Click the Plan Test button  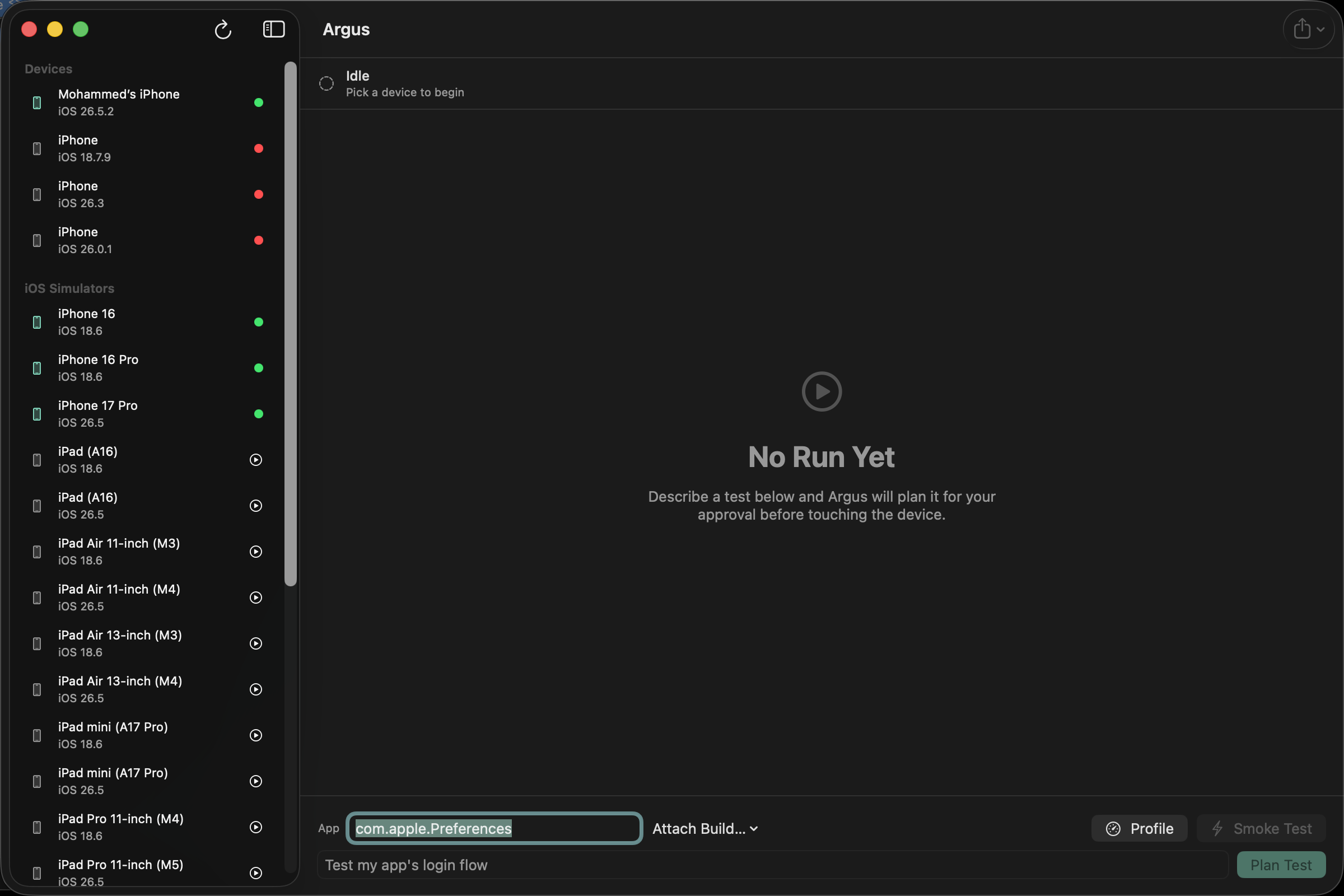click(1281, 865)
